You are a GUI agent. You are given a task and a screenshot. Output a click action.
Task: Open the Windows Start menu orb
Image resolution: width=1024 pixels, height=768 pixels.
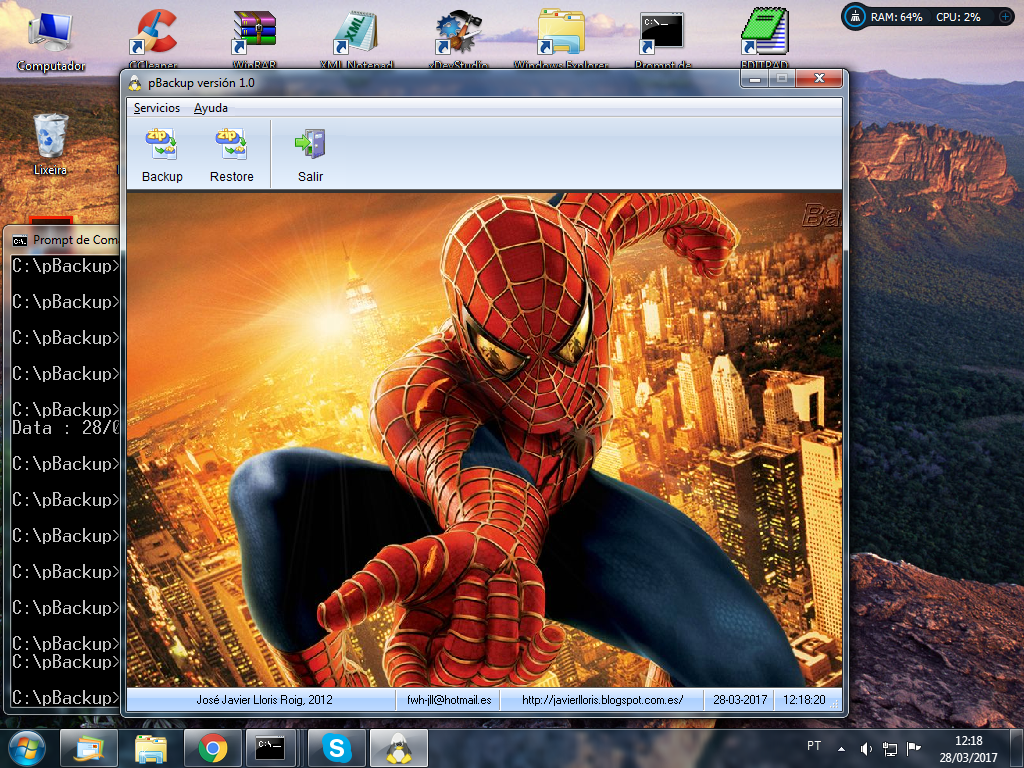tap(26, 747)
